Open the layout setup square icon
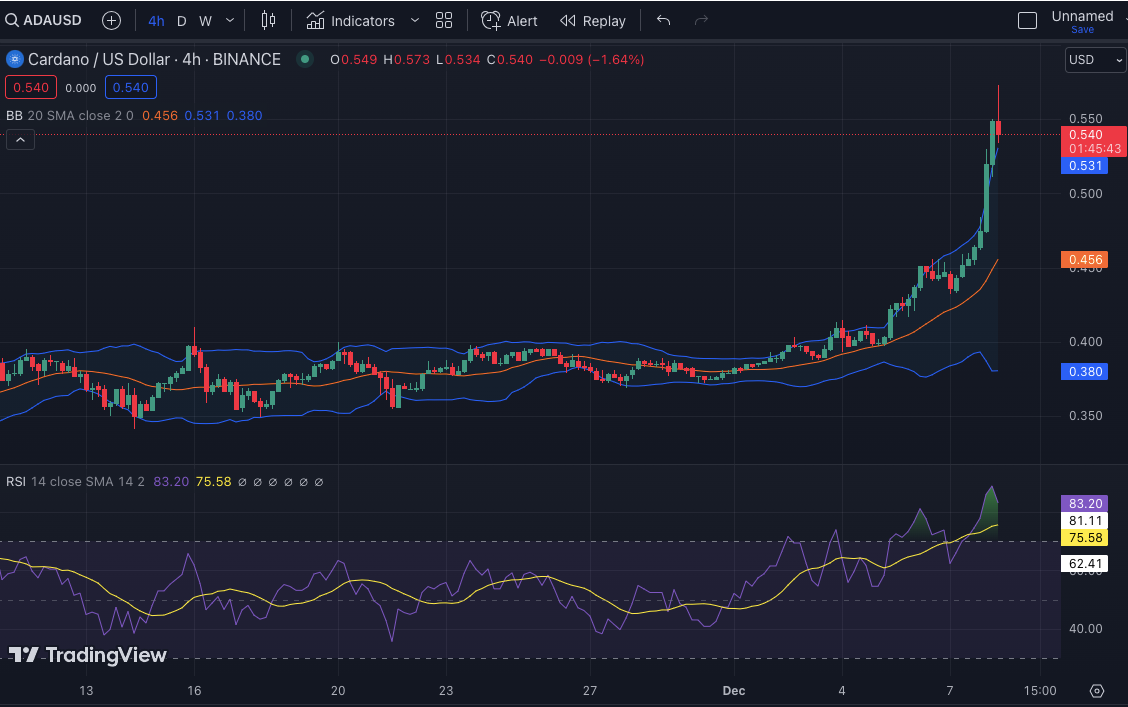Viewport: 1128px width, 707px height. pyautogui.click(x=1027, y=20)
